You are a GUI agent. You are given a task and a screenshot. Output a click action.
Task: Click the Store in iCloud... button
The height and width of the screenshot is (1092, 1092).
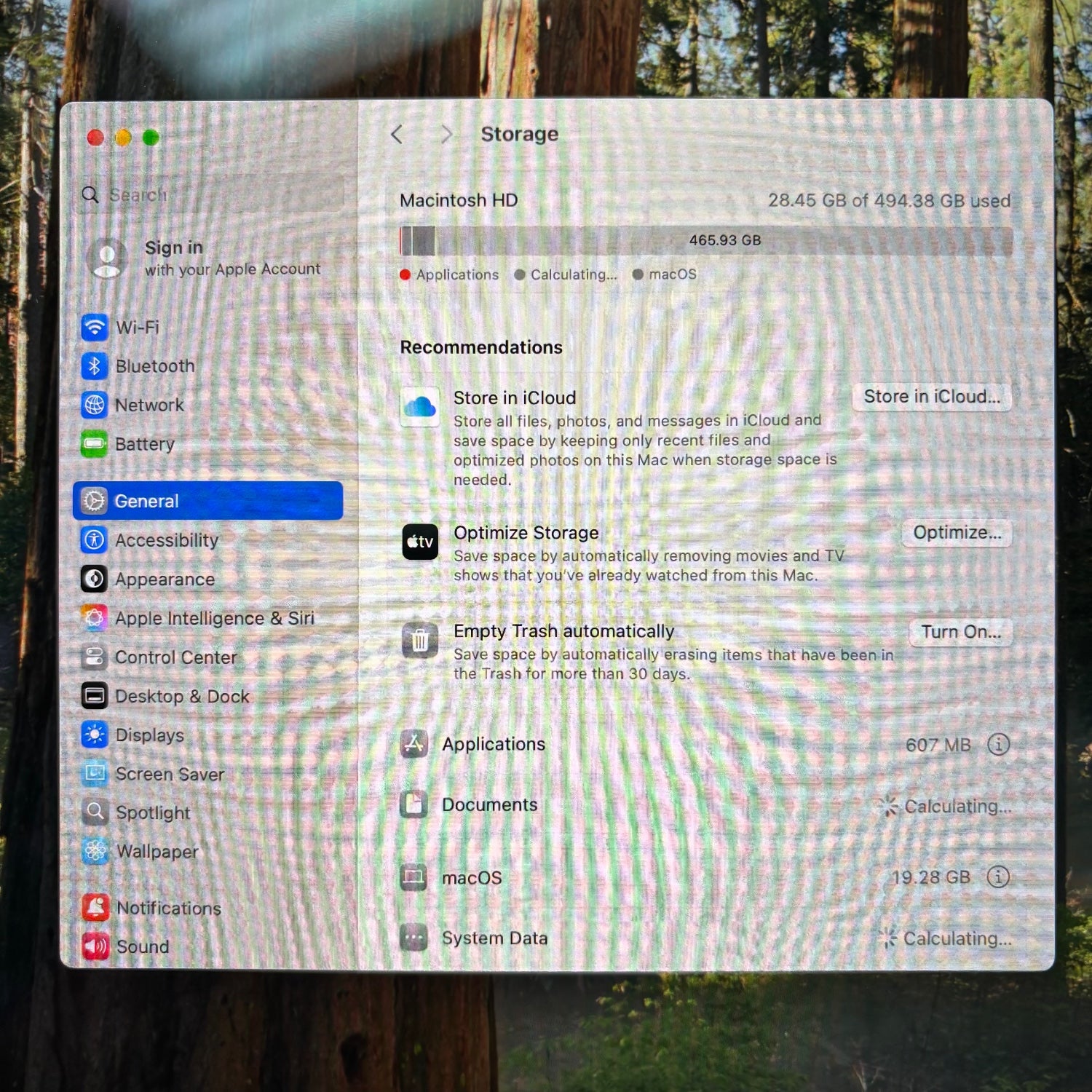click(932, 397)
